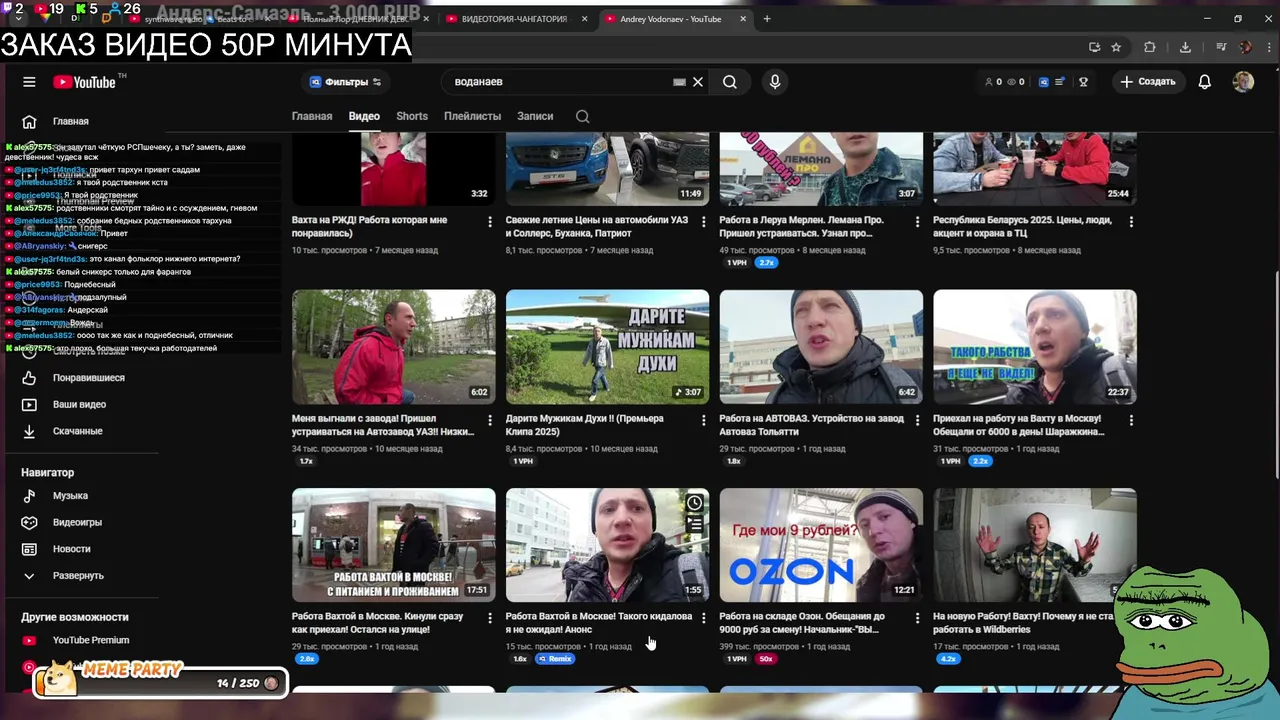The image size is (1280, 720).
Task: Select the Видео channel tab
Action: (364, 116)
